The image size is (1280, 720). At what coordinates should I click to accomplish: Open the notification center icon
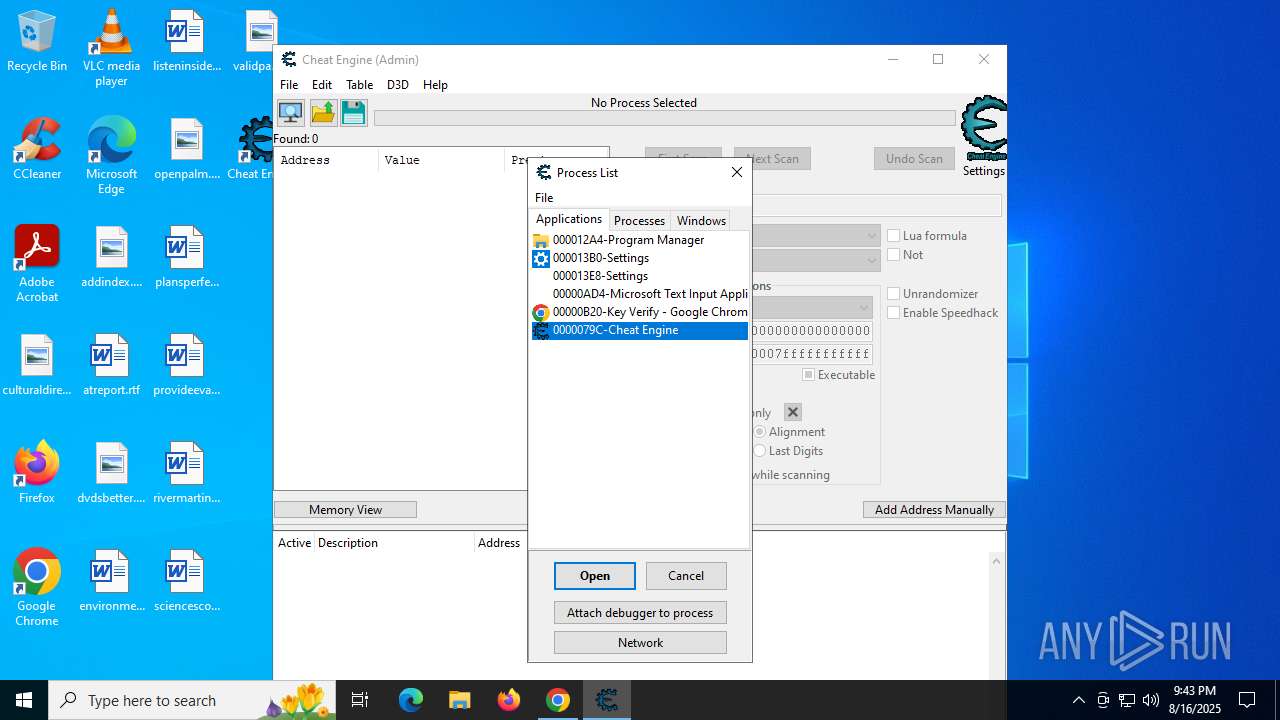[x=1247, y=700]
